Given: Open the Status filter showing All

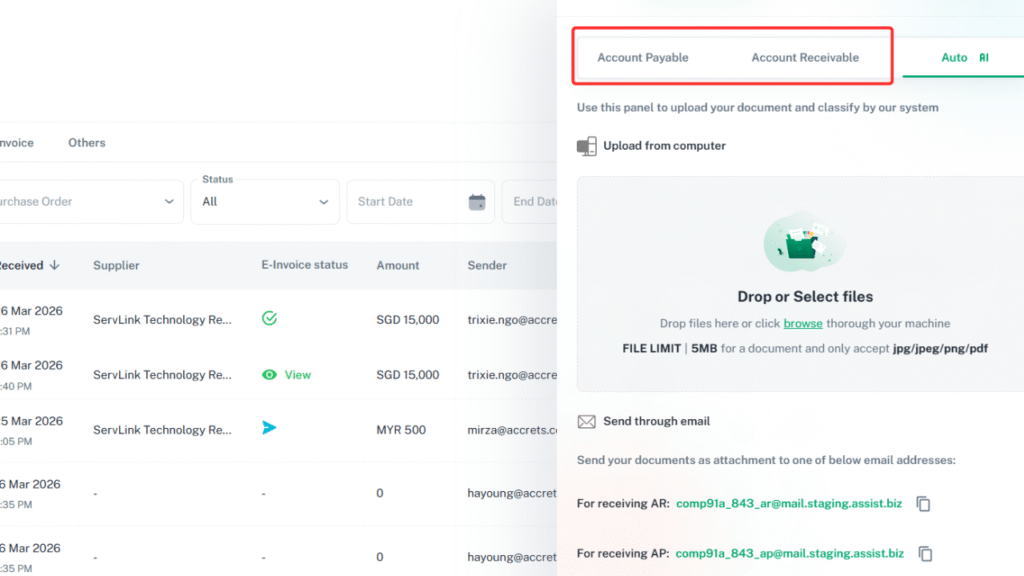Looking at the screenshot, I should point(264,201).
